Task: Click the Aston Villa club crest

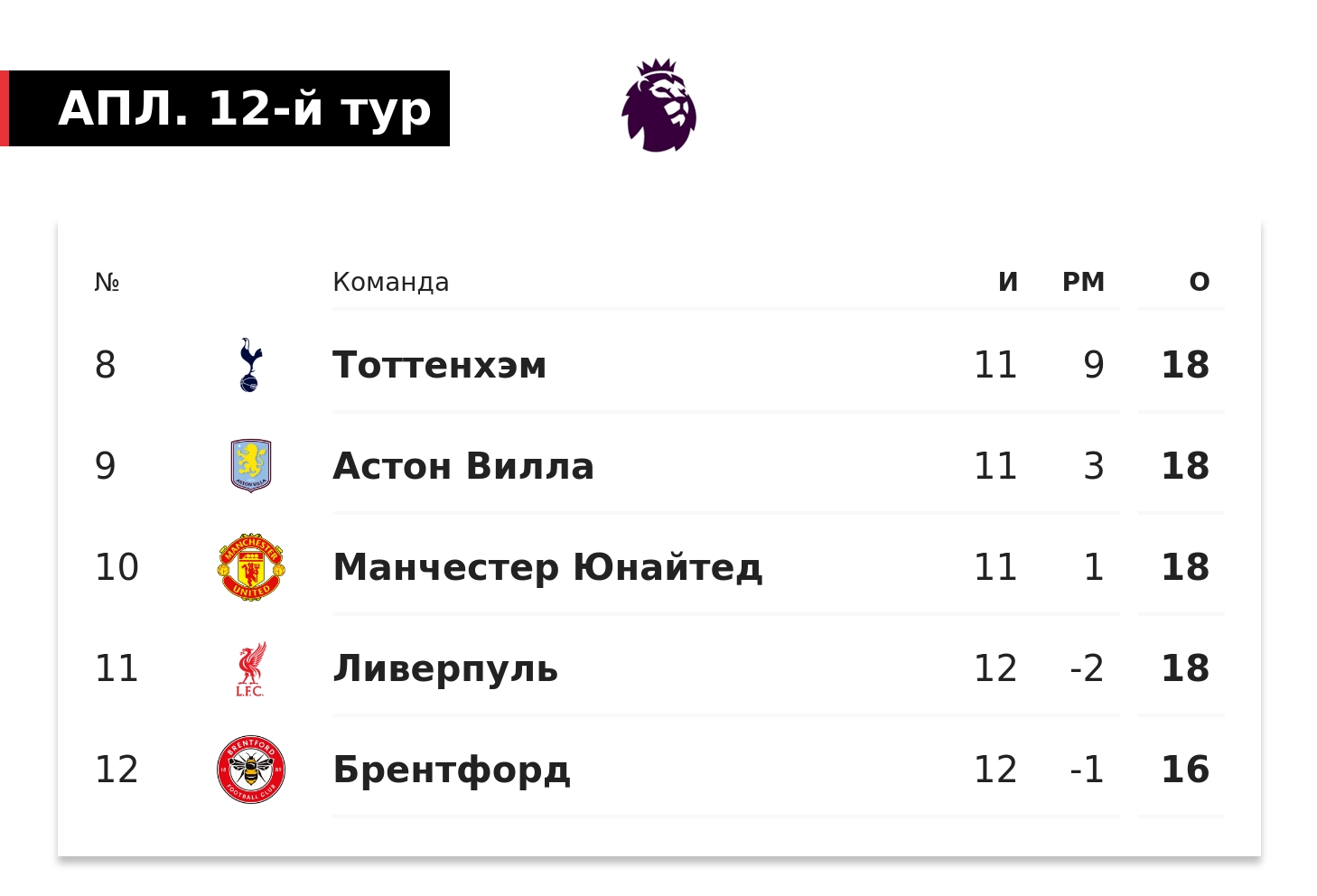Action: (250, 466)
